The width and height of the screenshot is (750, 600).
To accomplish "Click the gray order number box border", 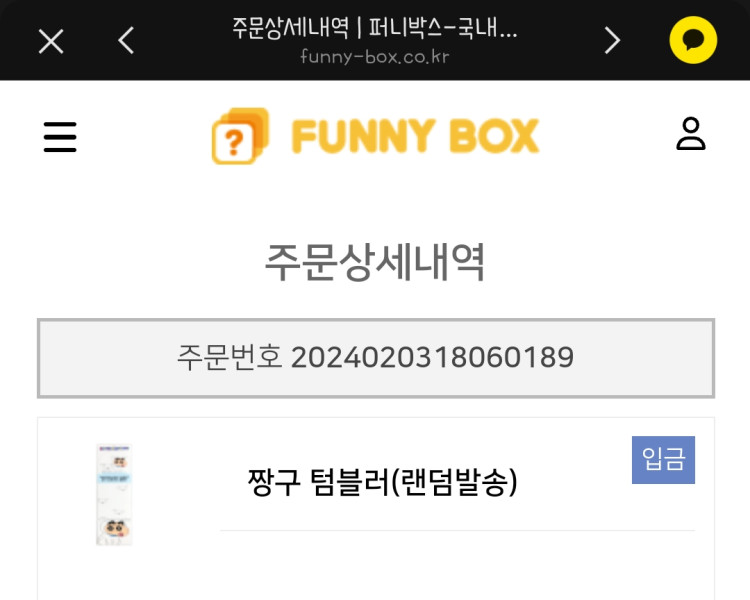I will (375, 321).
